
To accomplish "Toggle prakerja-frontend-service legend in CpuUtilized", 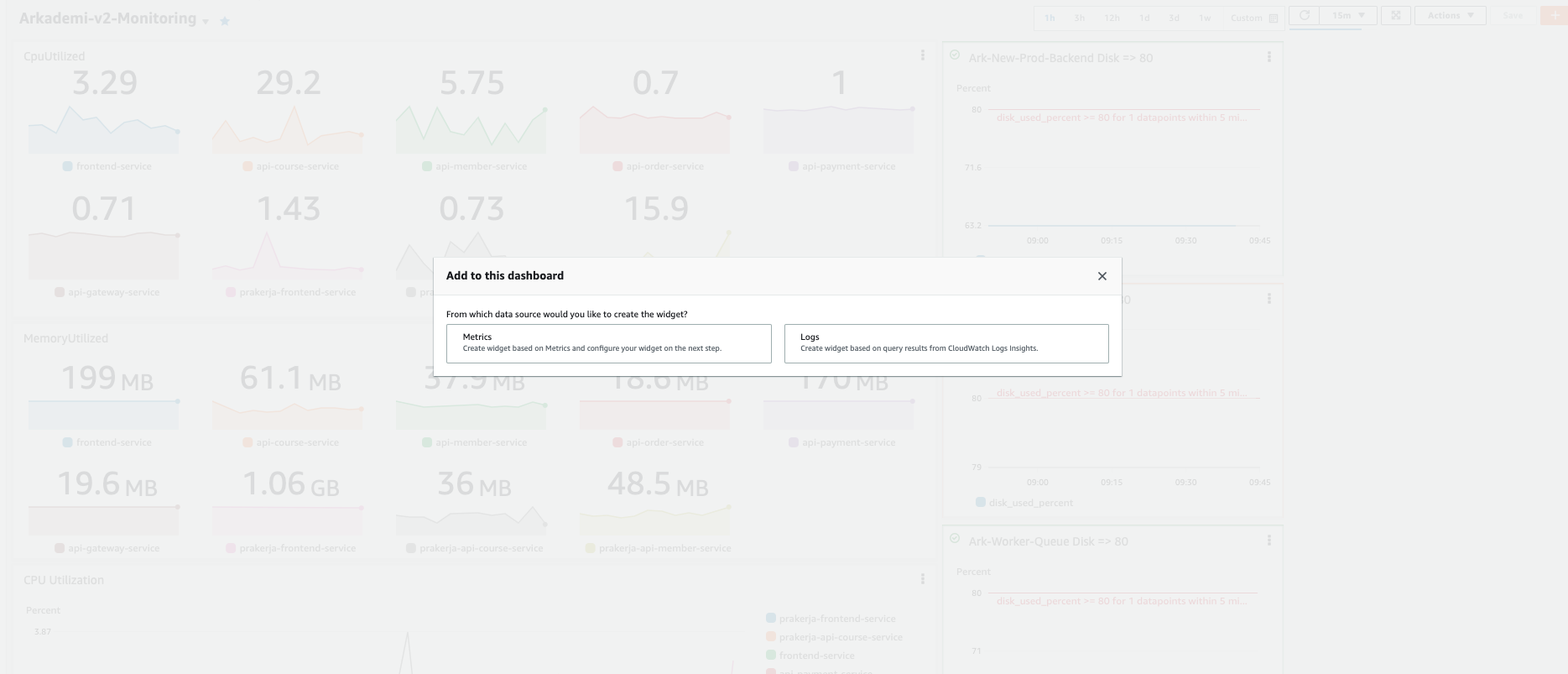I will 291,292.
